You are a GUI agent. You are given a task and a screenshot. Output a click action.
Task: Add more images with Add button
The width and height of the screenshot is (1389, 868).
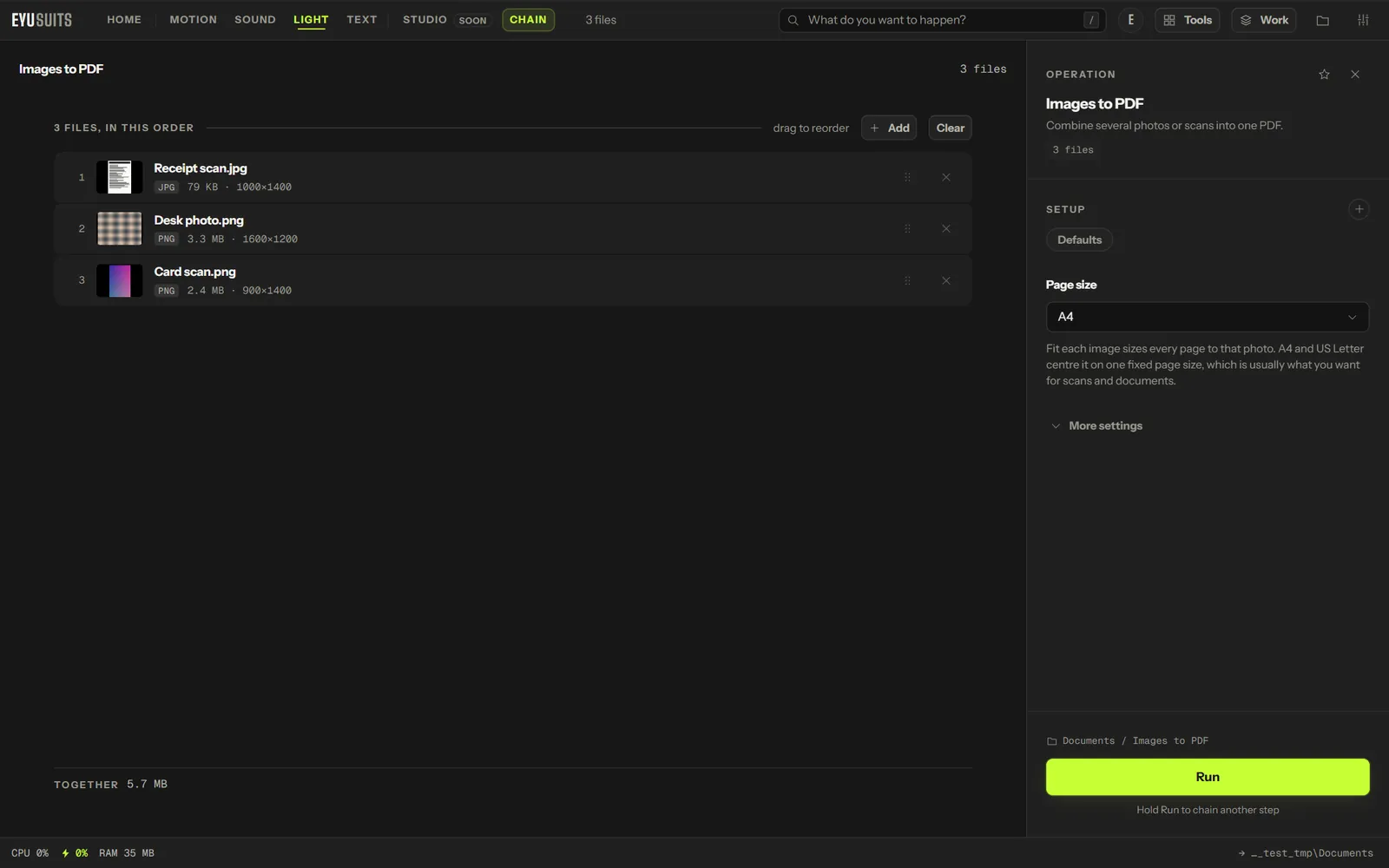click(x=889, y=128)
